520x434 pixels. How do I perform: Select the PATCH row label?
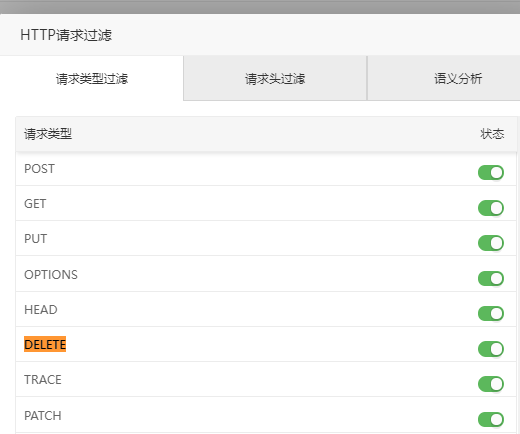43,416
